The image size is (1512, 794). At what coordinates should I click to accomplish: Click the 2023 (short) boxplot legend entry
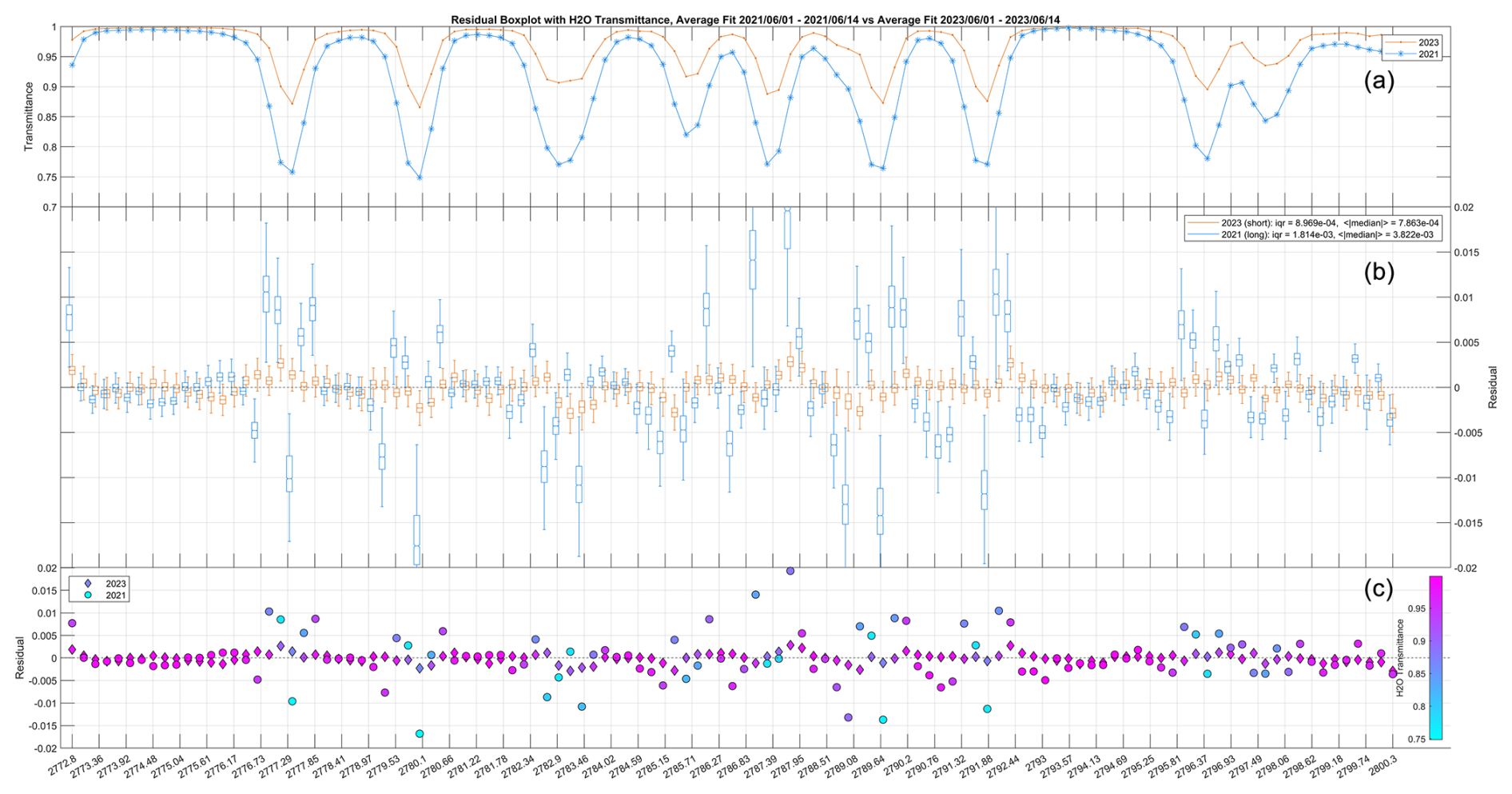[1313, 222]
